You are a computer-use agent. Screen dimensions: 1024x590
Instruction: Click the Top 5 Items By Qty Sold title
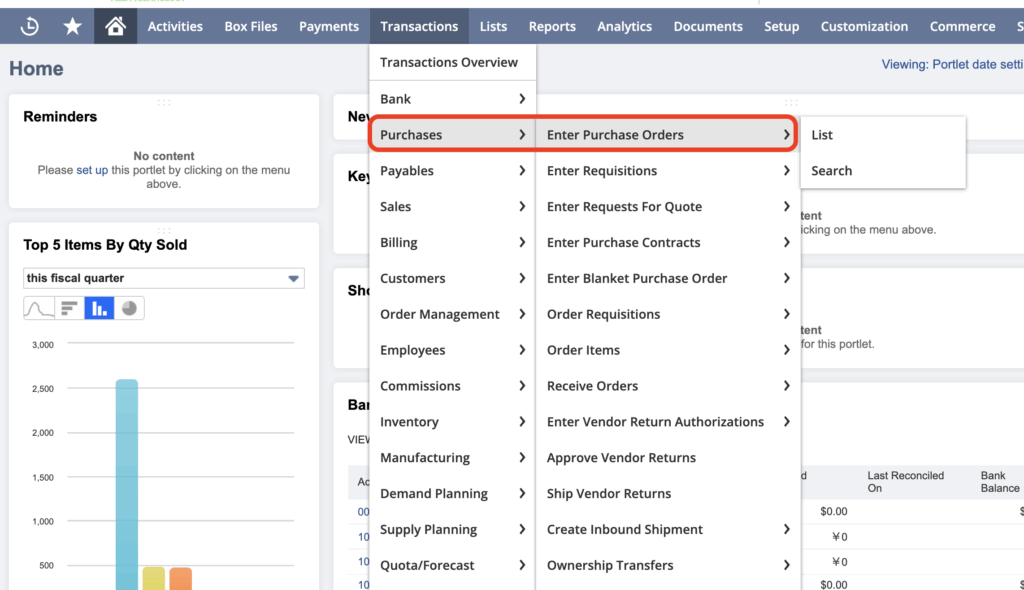point(105,245)
